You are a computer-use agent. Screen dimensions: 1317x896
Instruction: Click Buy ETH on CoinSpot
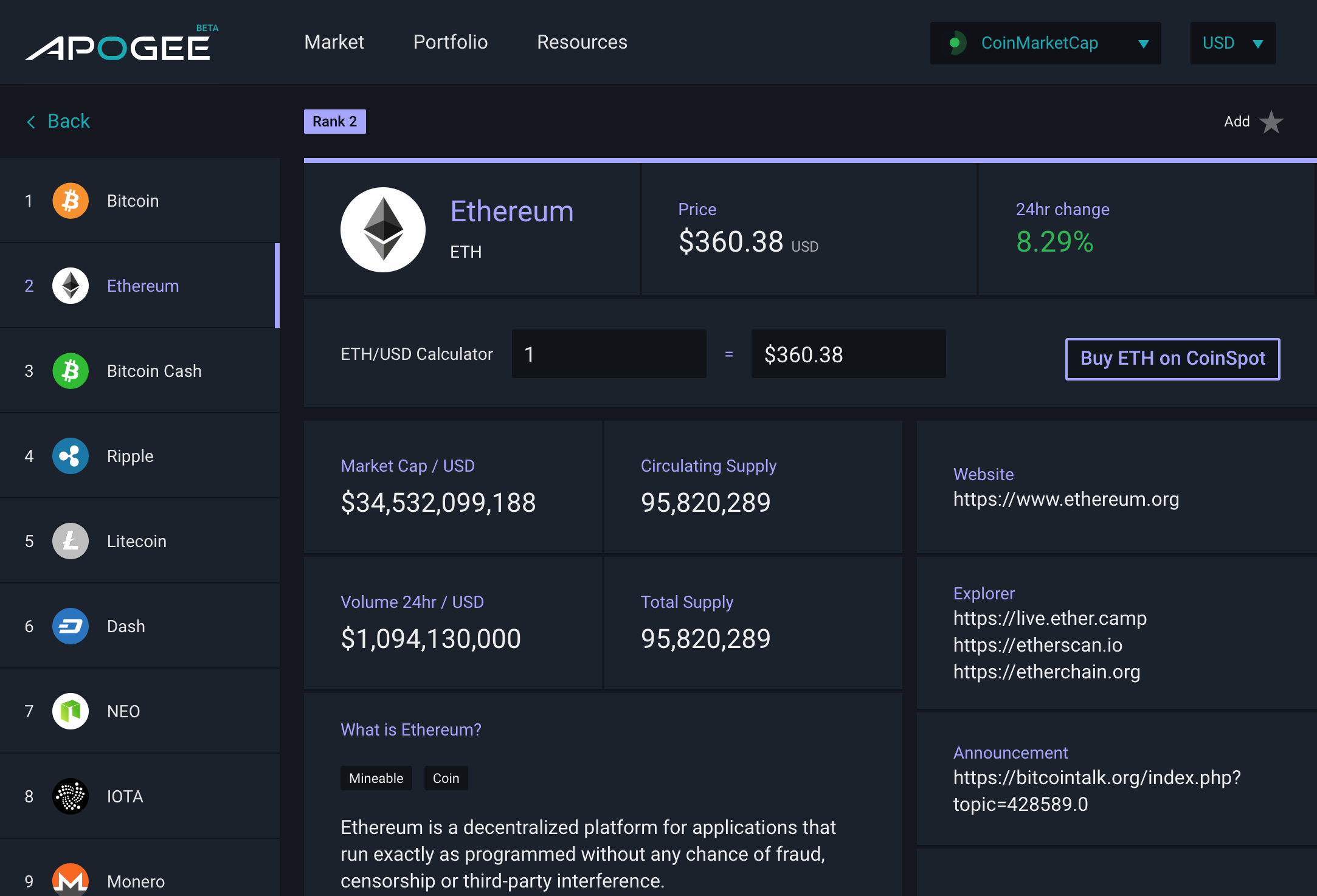point(1172,359)
